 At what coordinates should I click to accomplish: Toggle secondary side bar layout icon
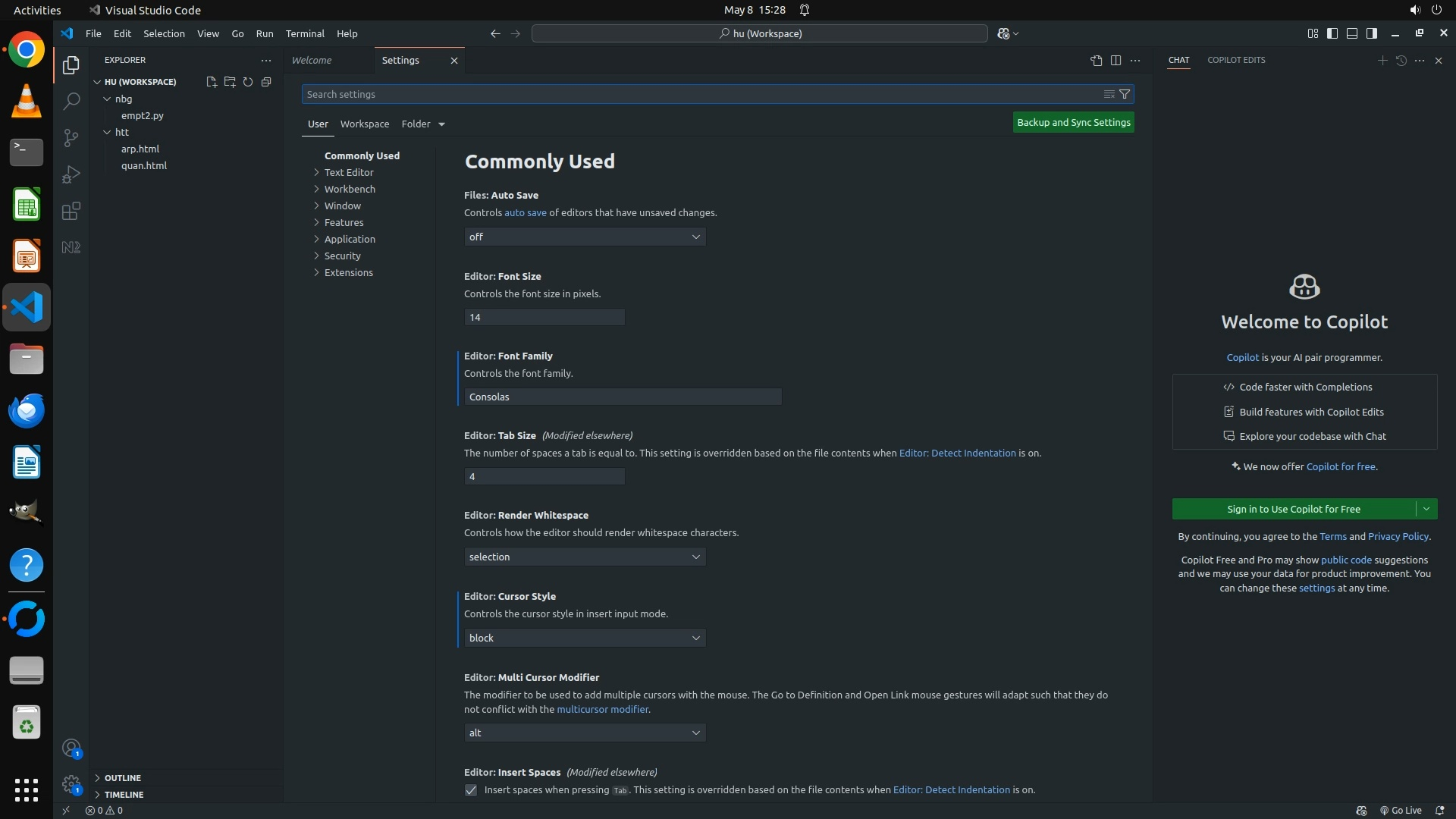1372,33
